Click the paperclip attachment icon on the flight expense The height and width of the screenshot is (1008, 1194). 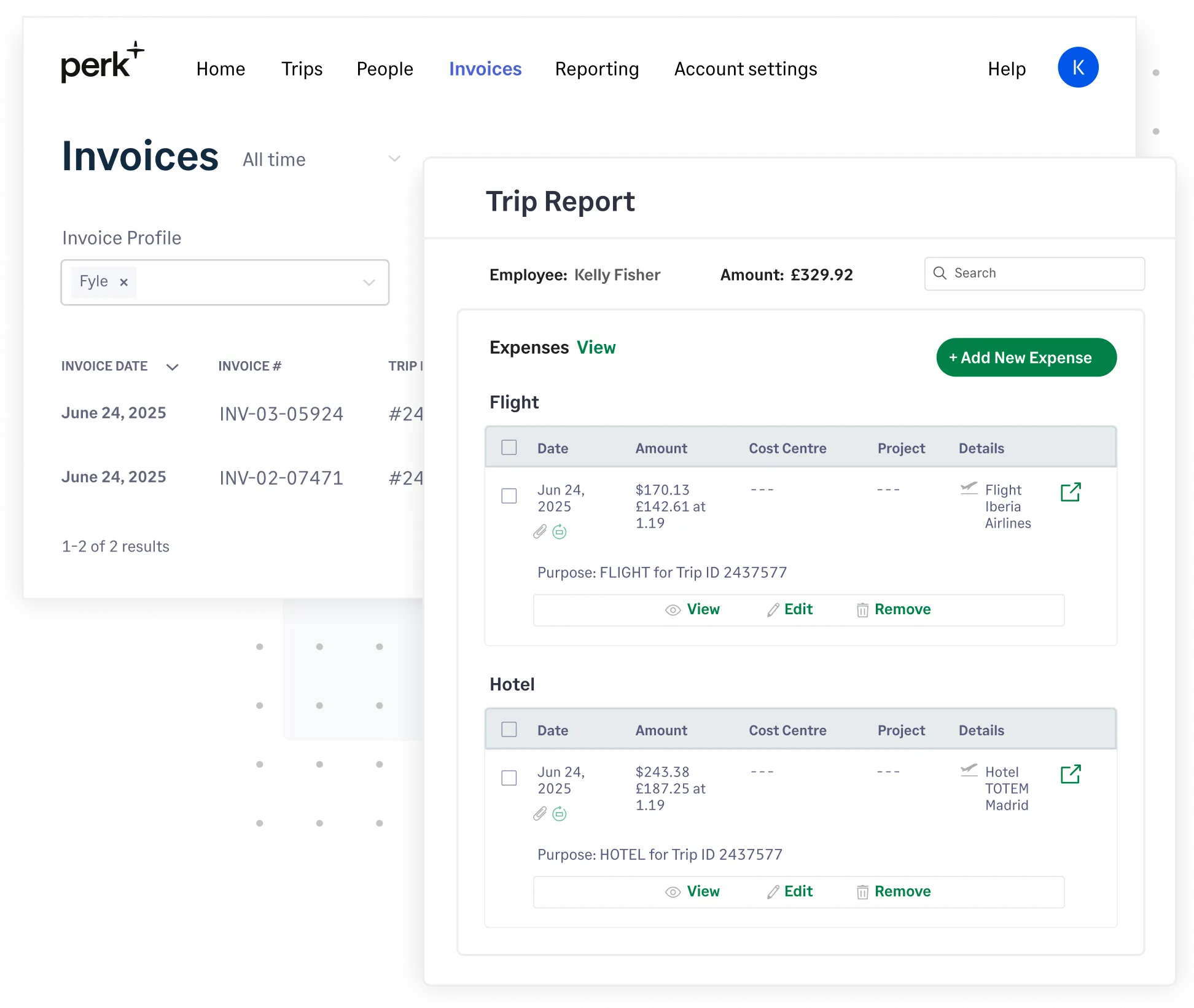coord(540,532)
